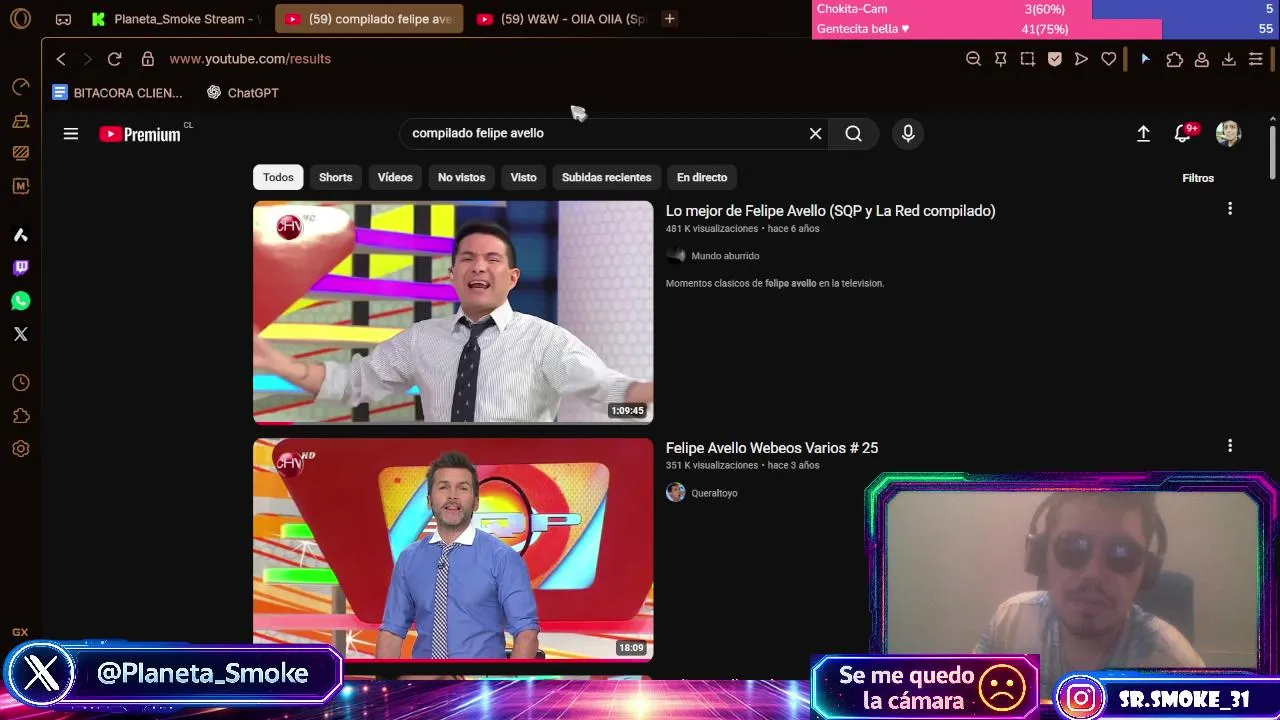Open the M messenger icon in sidebar

click(20, 186)
